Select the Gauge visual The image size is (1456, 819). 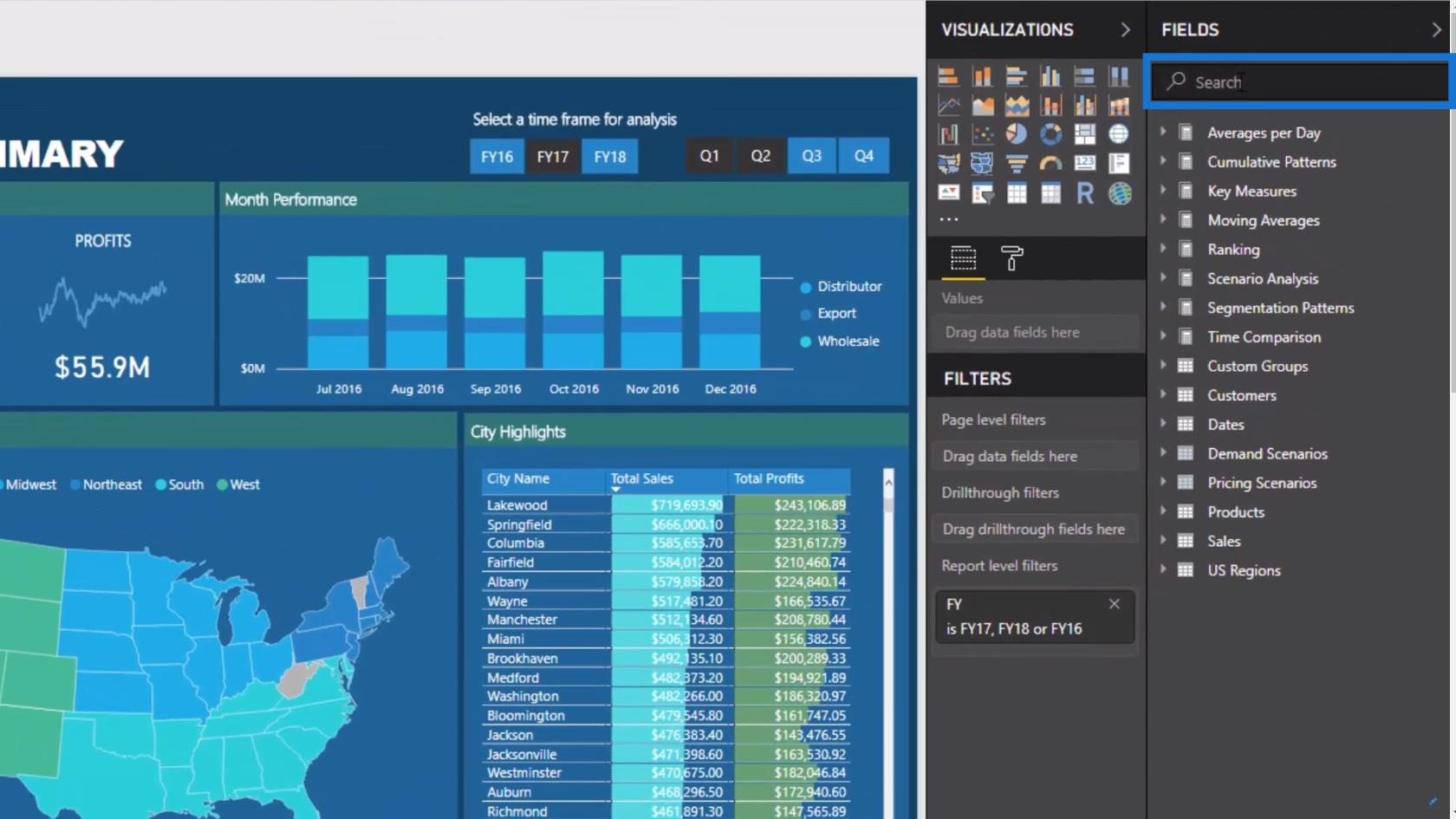[x=1050, y=163]
